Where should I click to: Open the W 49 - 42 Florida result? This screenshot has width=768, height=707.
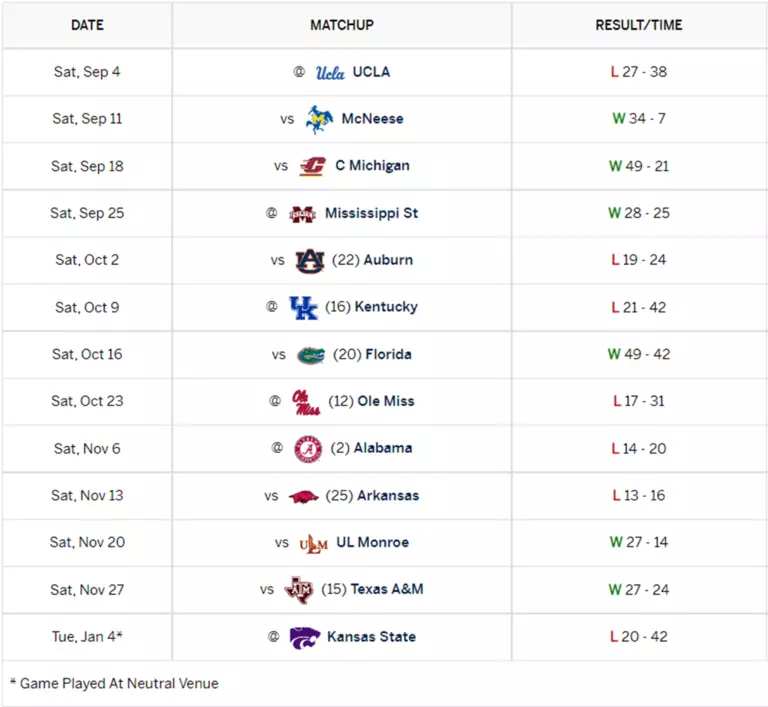click(639, 354)
